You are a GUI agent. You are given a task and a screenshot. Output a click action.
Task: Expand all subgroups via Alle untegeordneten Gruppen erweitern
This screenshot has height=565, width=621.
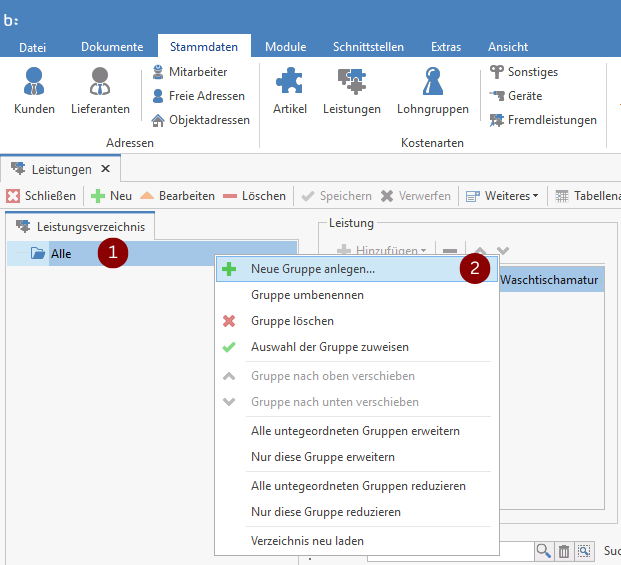pos(355,431)
